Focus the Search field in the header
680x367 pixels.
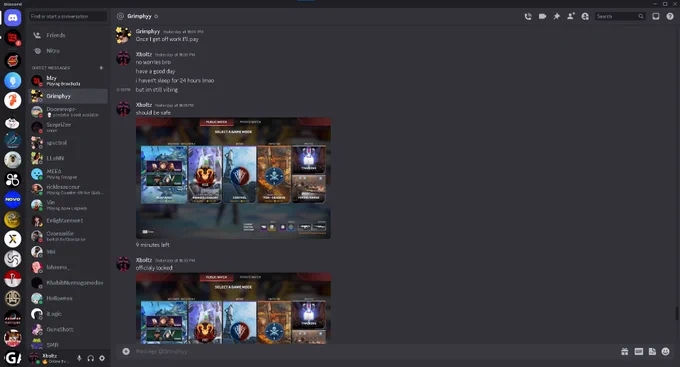click(x=620, y=16)
